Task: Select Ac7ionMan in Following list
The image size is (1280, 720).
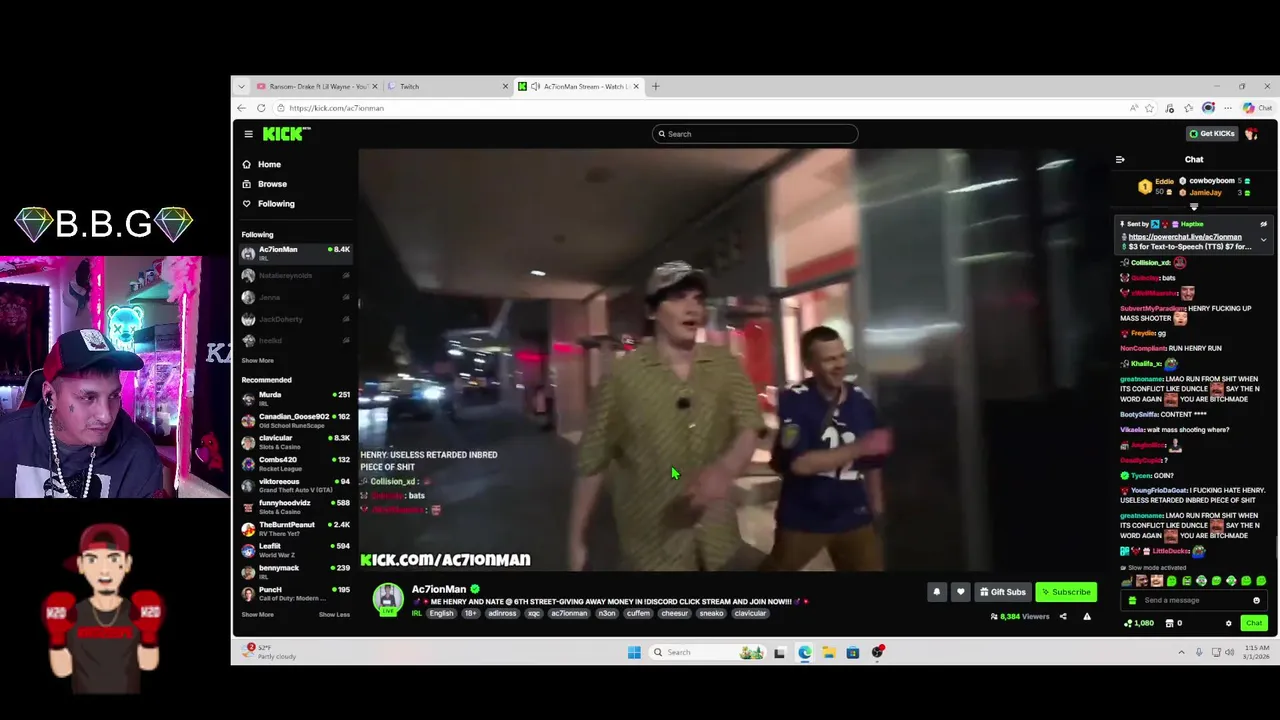Action: click(x=296, y=253)
